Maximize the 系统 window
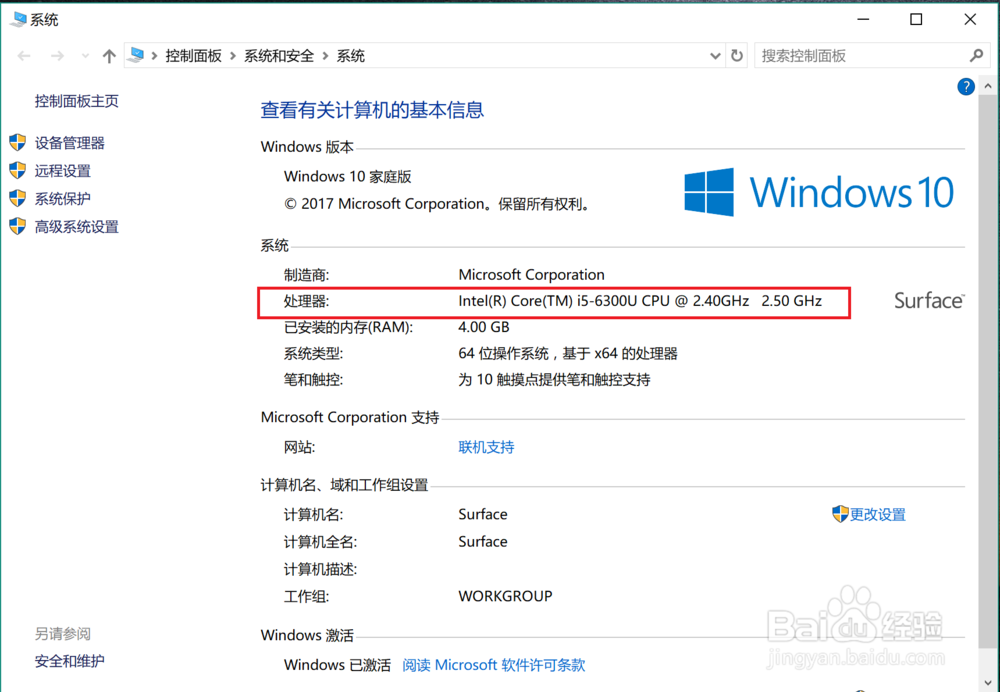The image size is (1000, 692). 916,20
